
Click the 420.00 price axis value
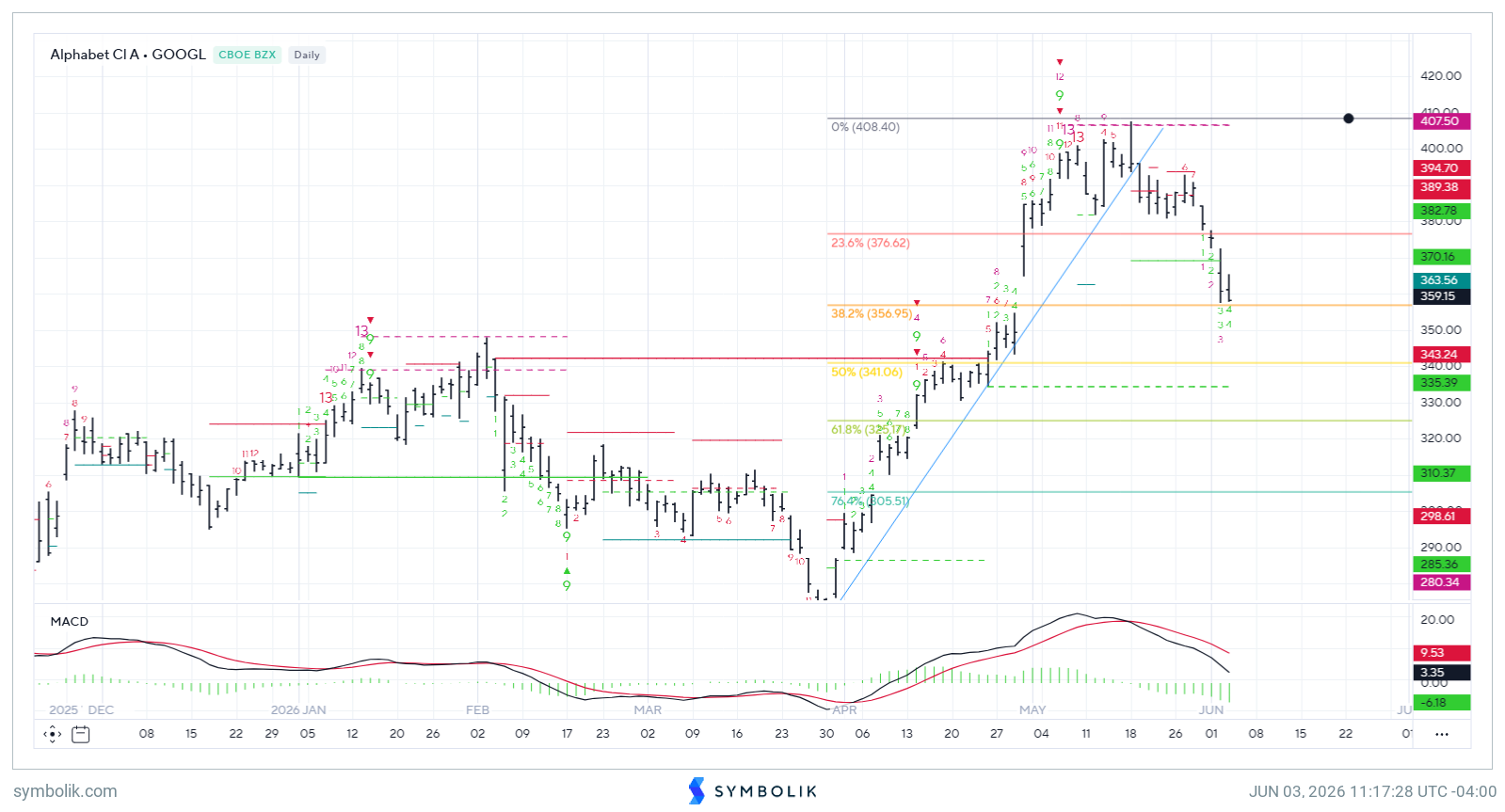(1441, 76)
